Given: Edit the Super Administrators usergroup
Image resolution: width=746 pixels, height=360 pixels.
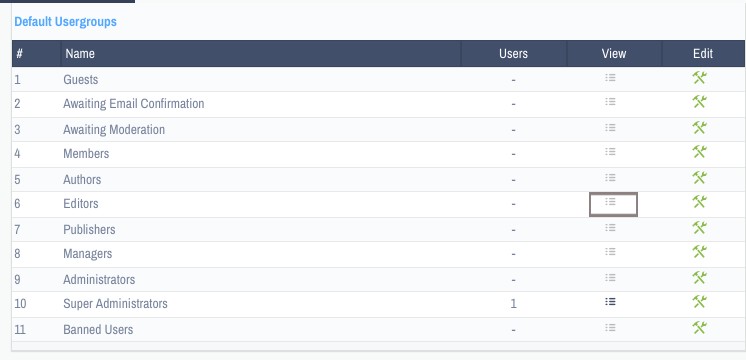Looking at the screenshot, I should coord(699,302).
